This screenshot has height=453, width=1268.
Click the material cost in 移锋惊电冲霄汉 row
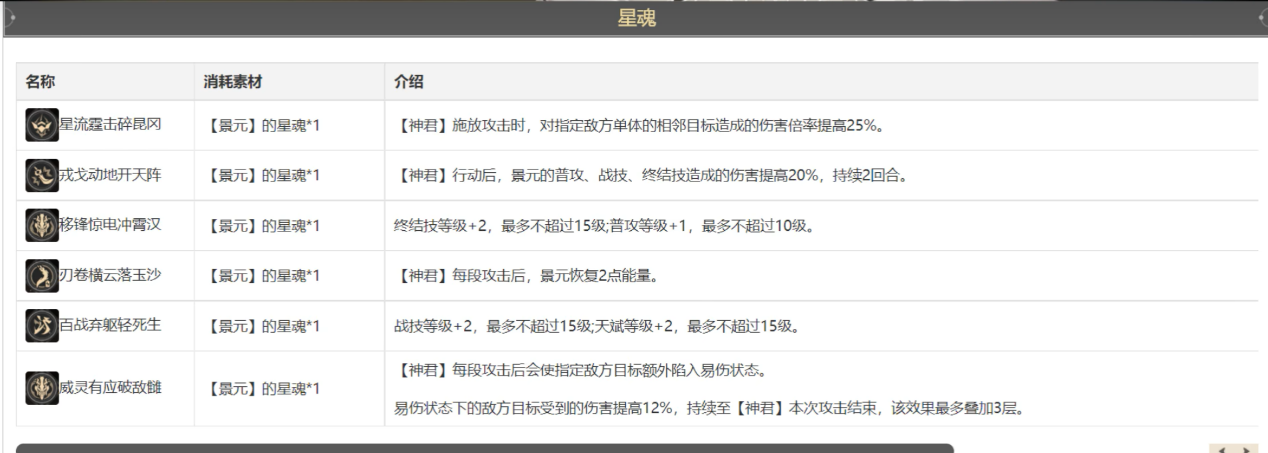263,226
